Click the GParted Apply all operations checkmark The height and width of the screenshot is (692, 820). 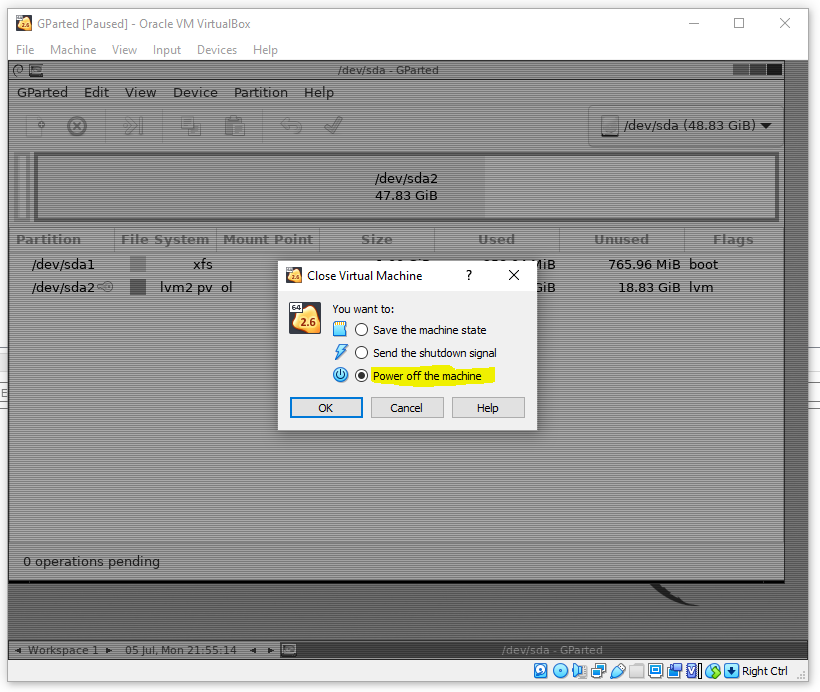click(x=333, y=125)
